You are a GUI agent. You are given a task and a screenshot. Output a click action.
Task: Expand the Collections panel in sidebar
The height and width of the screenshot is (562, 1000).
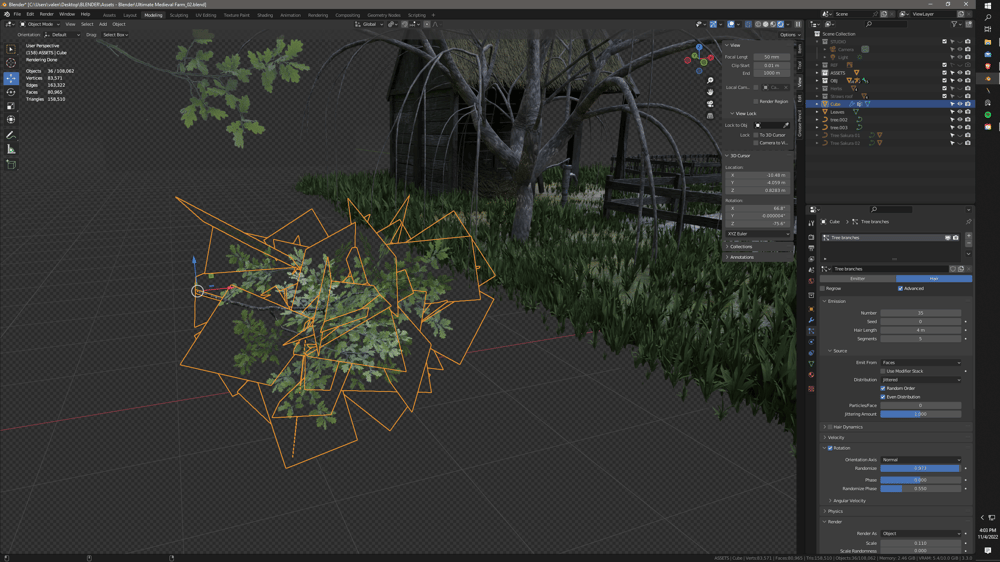tap(740, 247)
